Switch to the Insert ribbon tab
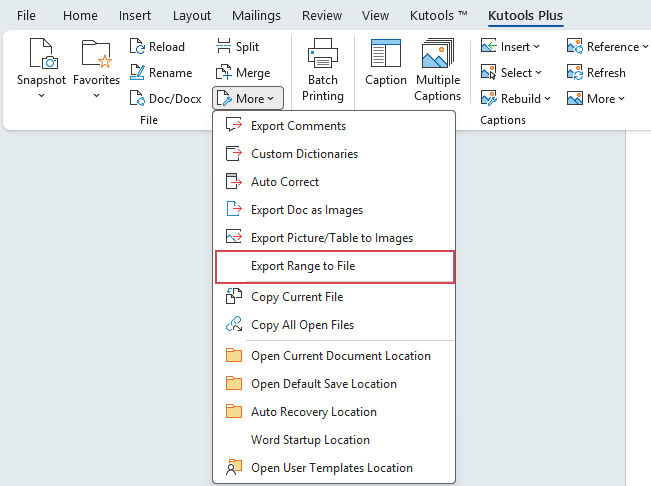Image resolution: width=651 pixels, height=486 pixels. [135, 16]
